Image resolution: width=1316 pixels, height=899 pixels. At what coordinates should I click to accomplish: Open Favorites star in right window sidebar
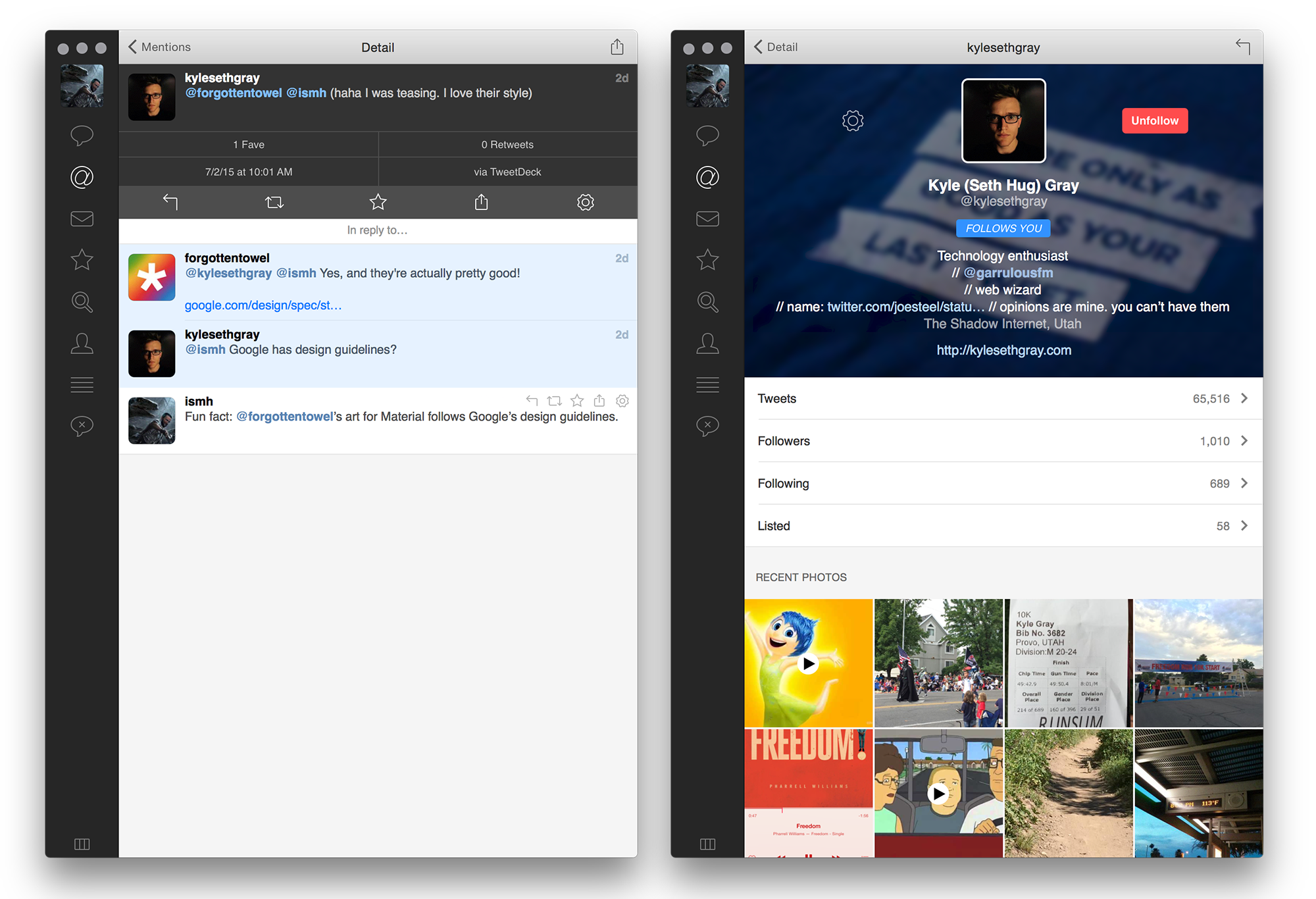click(x=707, y=260)
